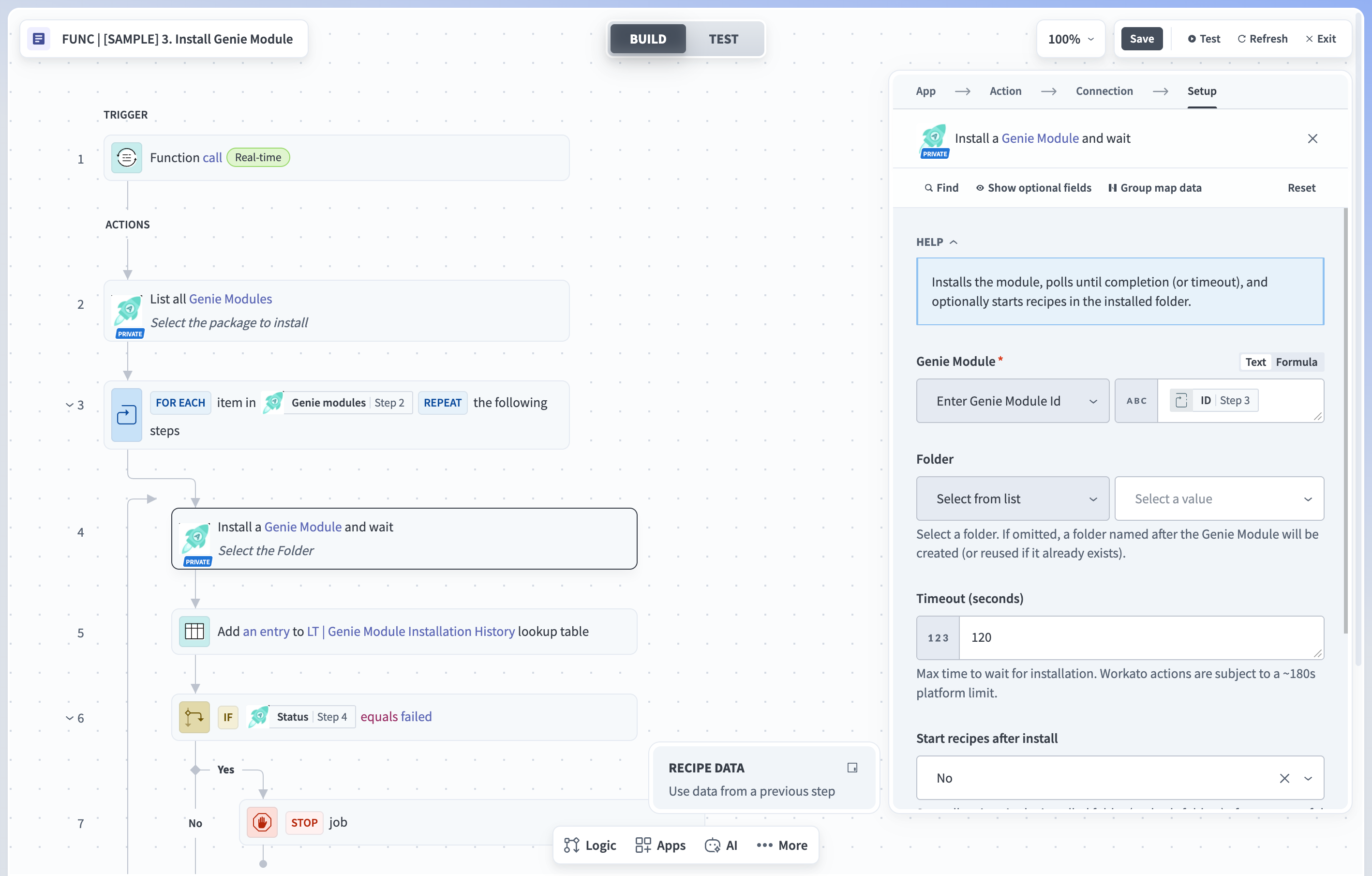
Task: Go to the Connection tab
Action: [x=1104, y=91]
